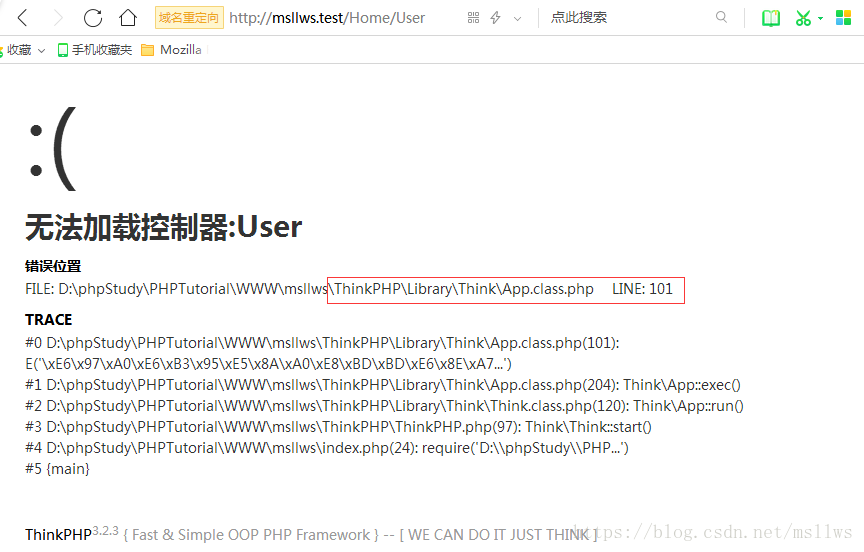Expand the screenshot tool dropdown arrow
This screenshot has width=864, height=552.
(x=820, y=18)
